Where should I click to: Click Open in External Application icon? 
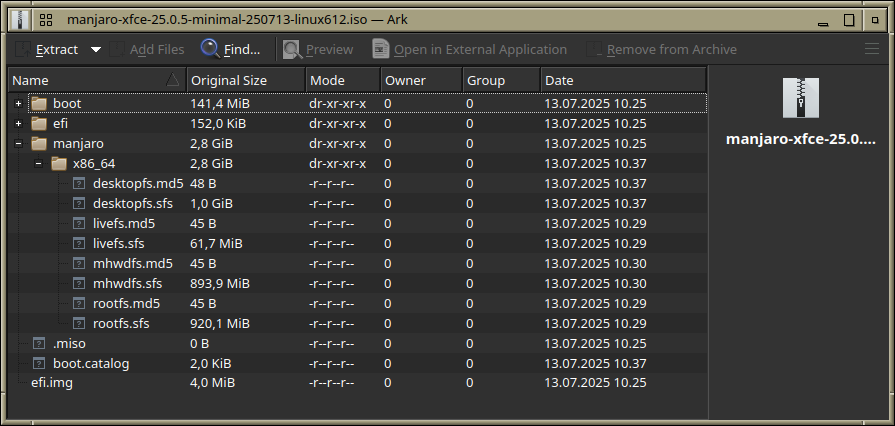pos(381,50)
